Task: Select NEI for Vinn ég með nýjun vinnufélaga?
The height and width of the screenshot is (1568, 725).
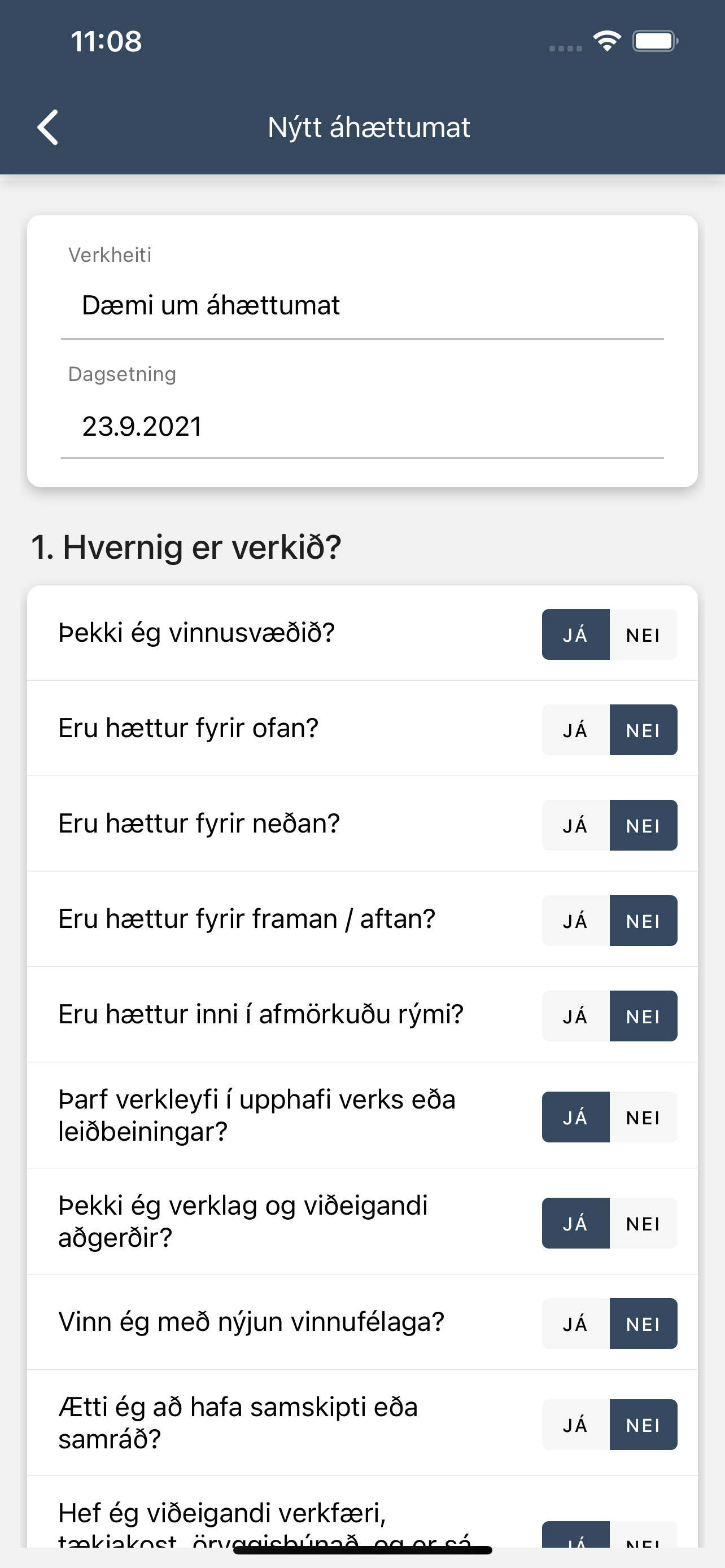Action: (x=644, y=1323)
